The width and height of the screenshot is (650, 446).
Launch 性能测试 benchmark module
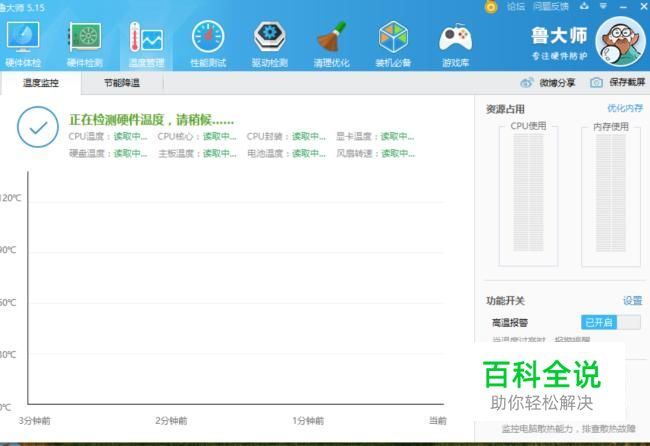[x=208, y=44]
